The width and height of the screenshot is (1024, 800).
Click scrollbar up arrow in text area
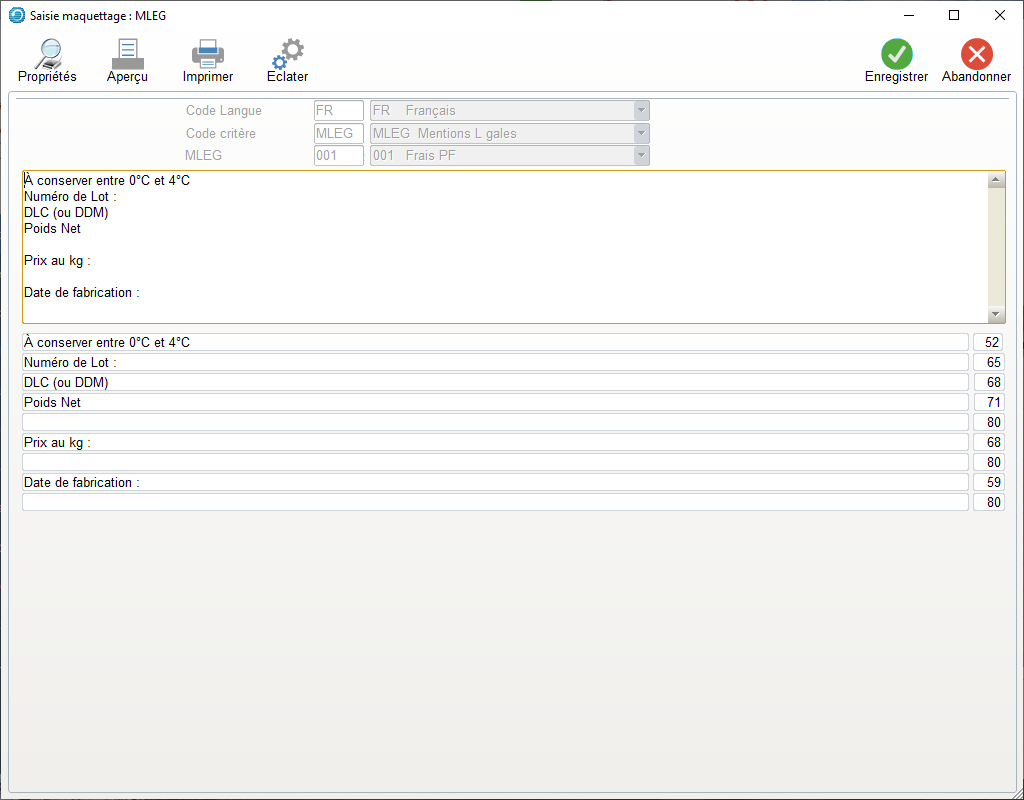tap(996, 181)
